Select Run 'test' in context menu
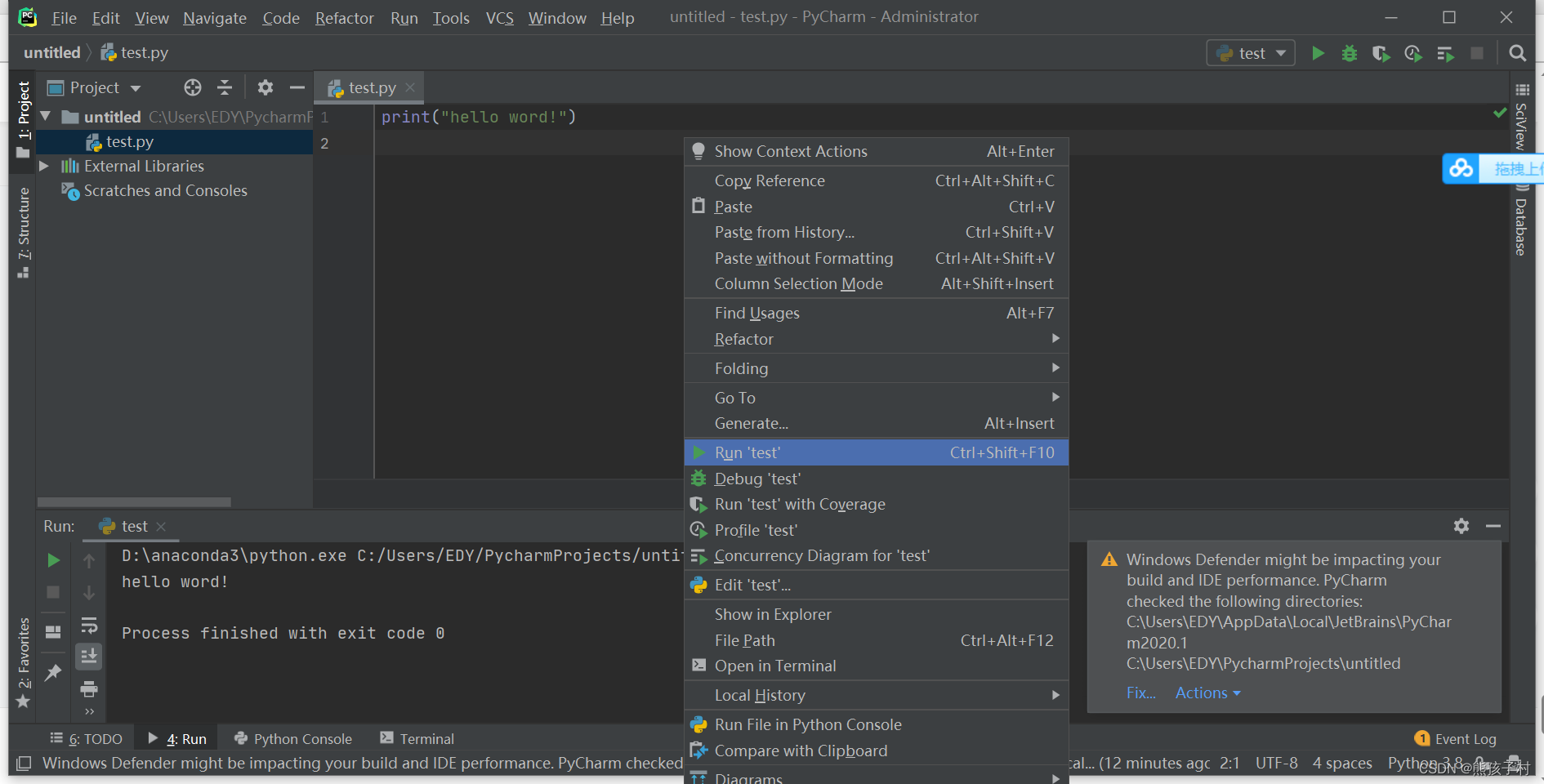This screenshot has width=1544, height=784. click(x=876, y=452)
